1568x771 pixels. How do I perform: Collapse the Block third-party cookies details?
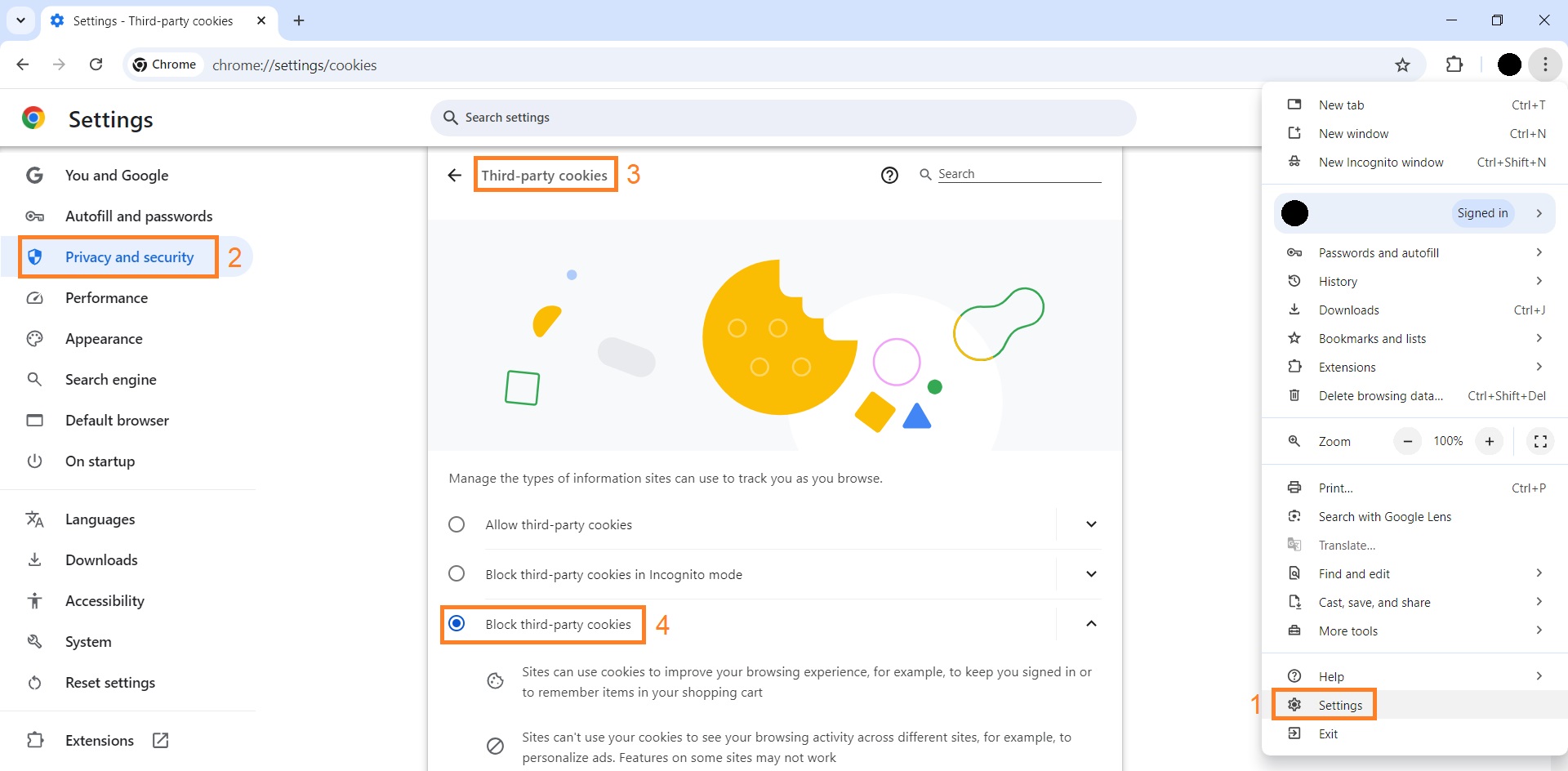click(1090, 623)
